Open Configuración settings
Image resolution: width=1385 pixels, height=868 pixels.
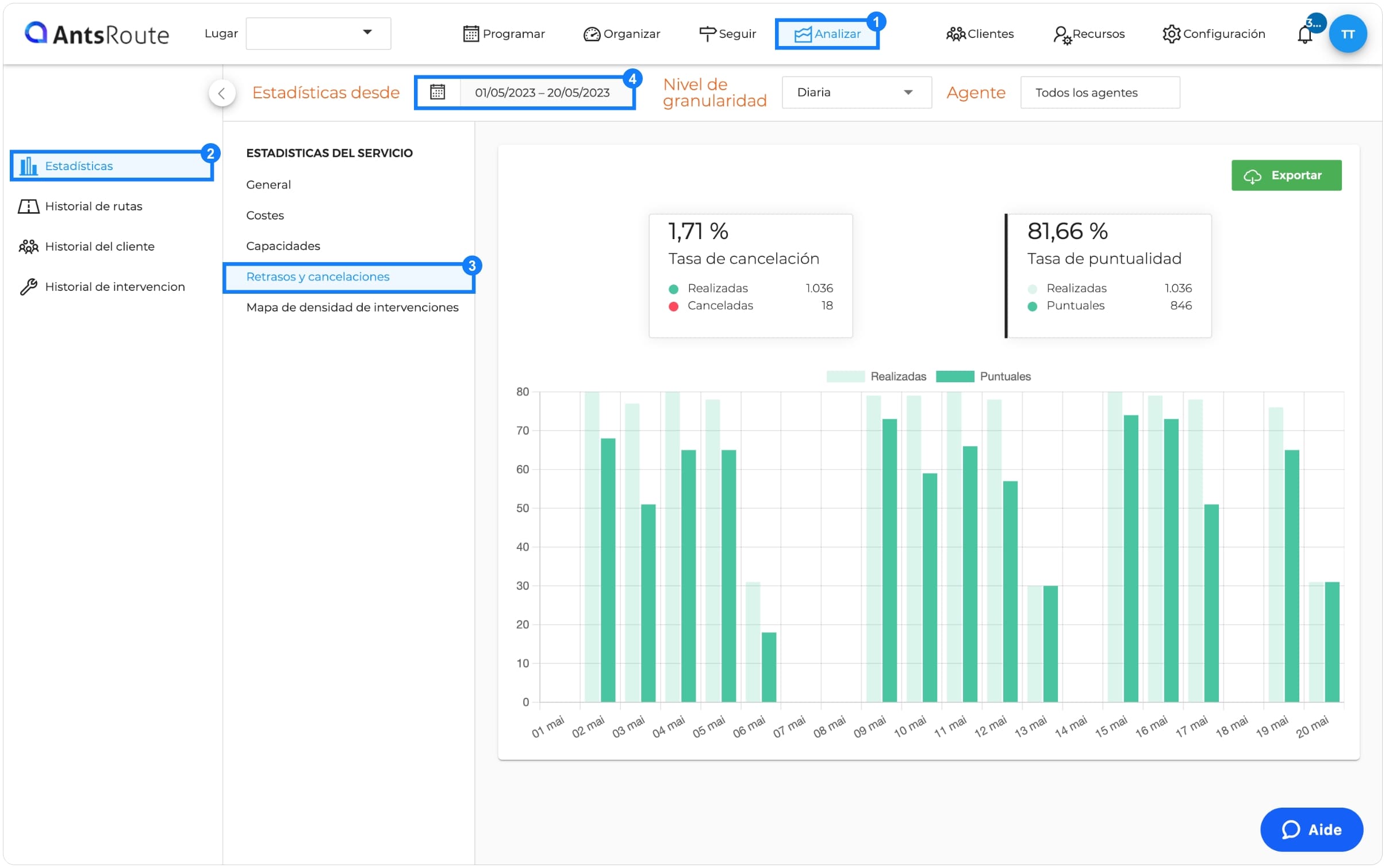point(1213,34)
